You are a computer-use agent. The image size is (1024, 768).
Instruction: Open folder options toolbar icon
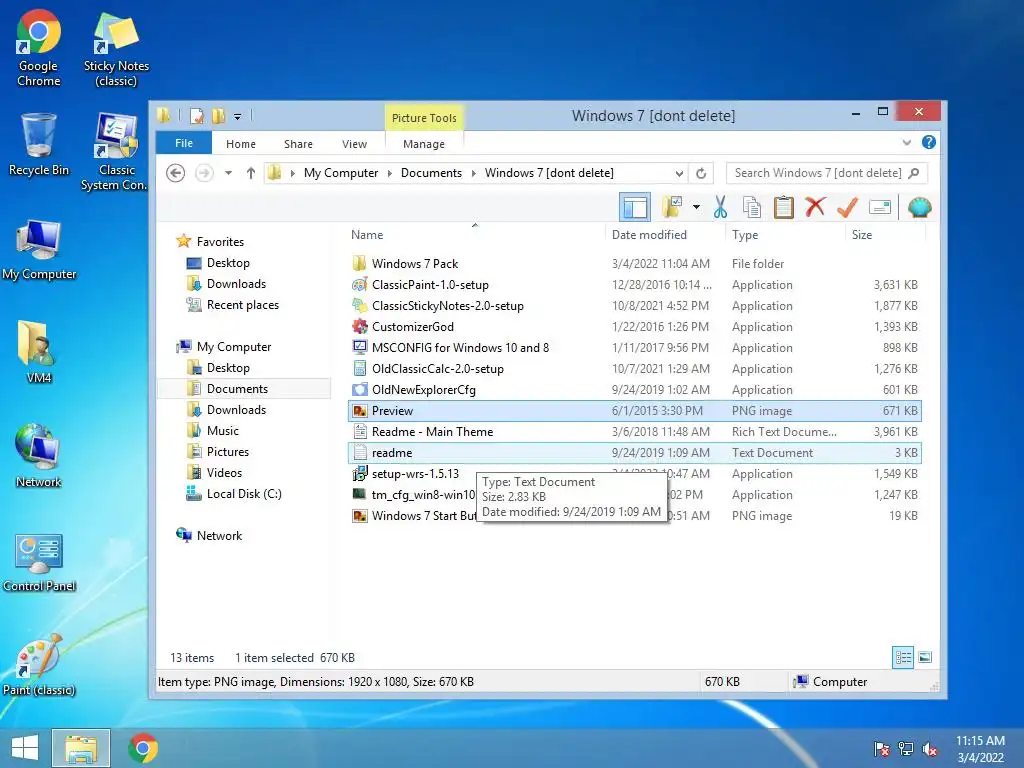671,208
